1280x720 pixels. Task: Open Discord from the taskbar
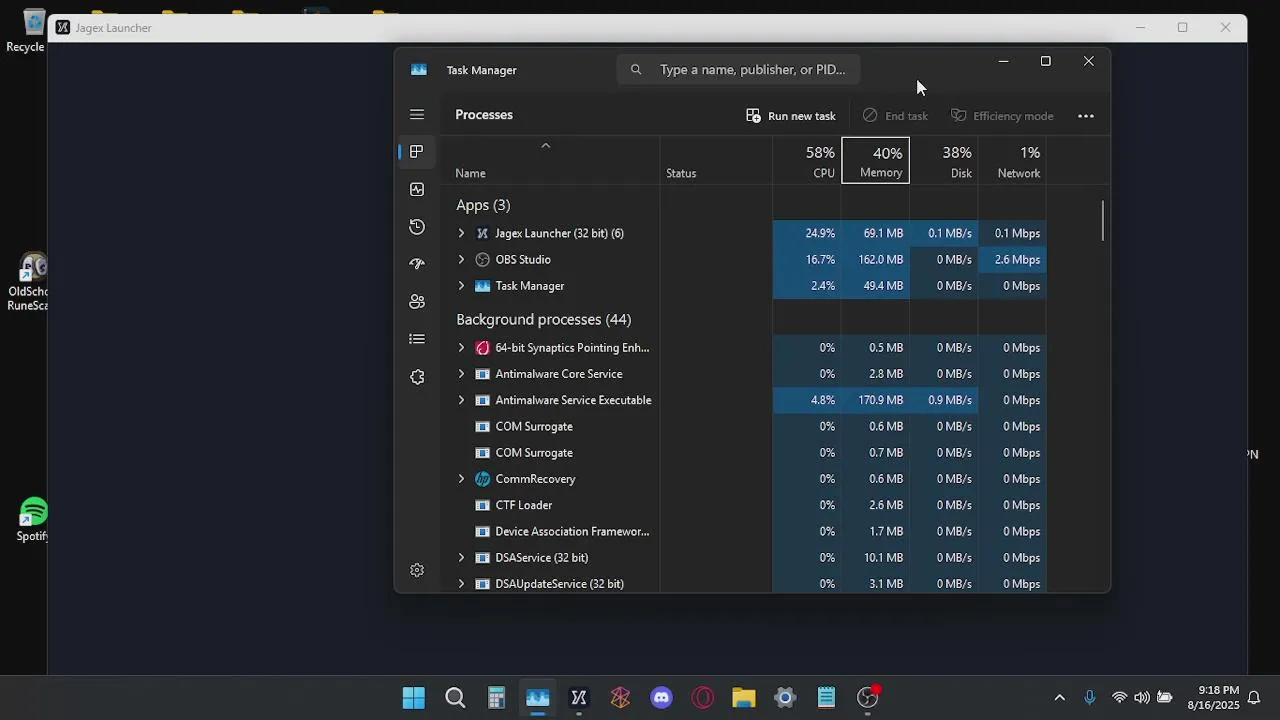click(662, 698)
